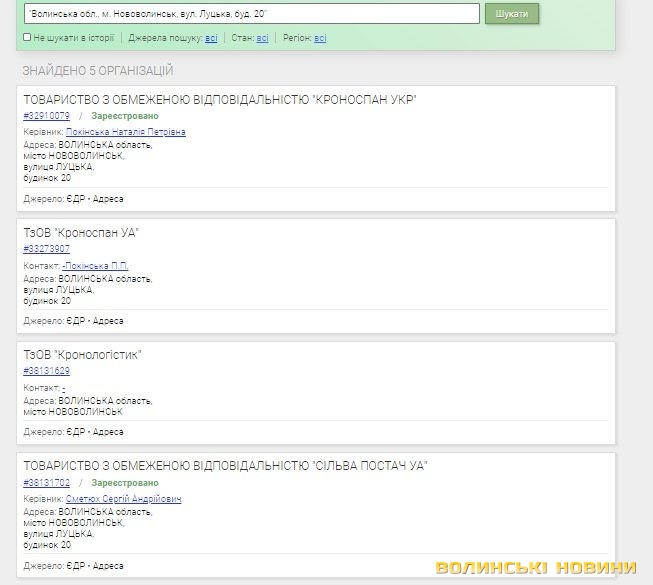Open company code #33273907

point(46,249)
